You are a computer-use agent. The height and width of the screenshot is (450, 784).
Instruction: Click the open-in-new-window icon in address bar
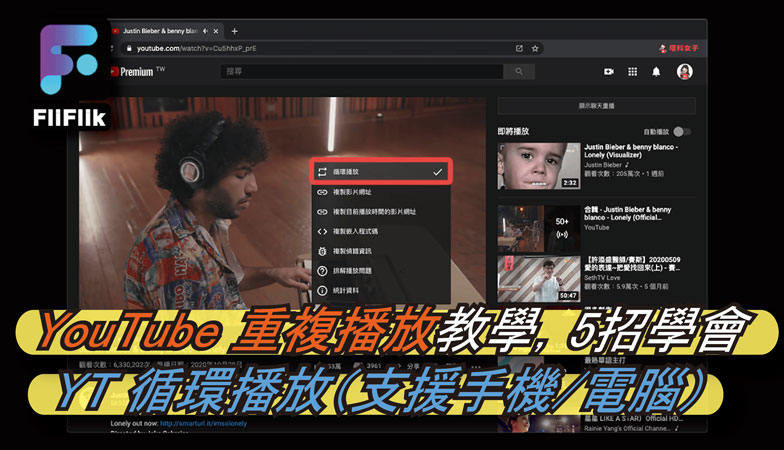[520, 48]
